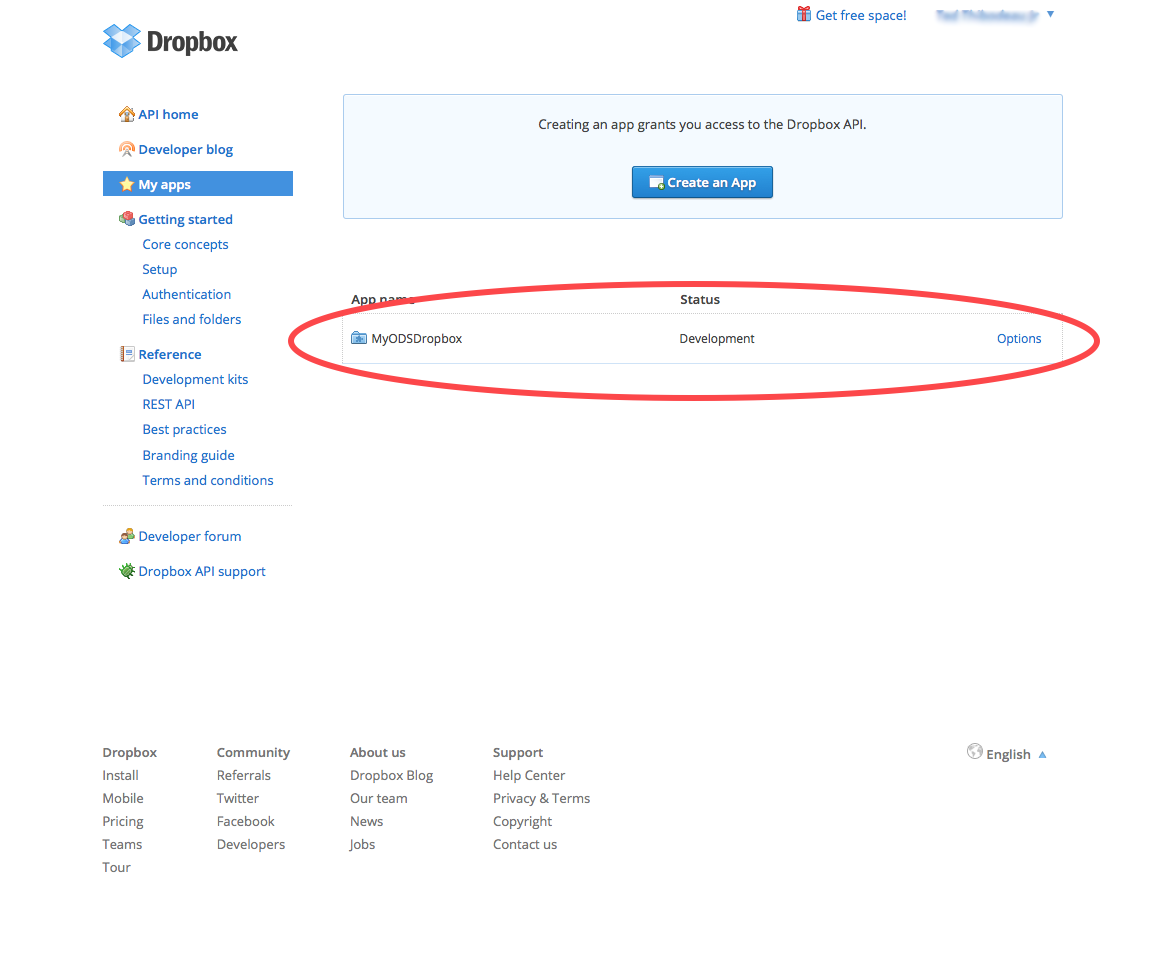Visit Terms and conditions sidebar link
Screen dimensions: 1165x959
click(208, 480)
